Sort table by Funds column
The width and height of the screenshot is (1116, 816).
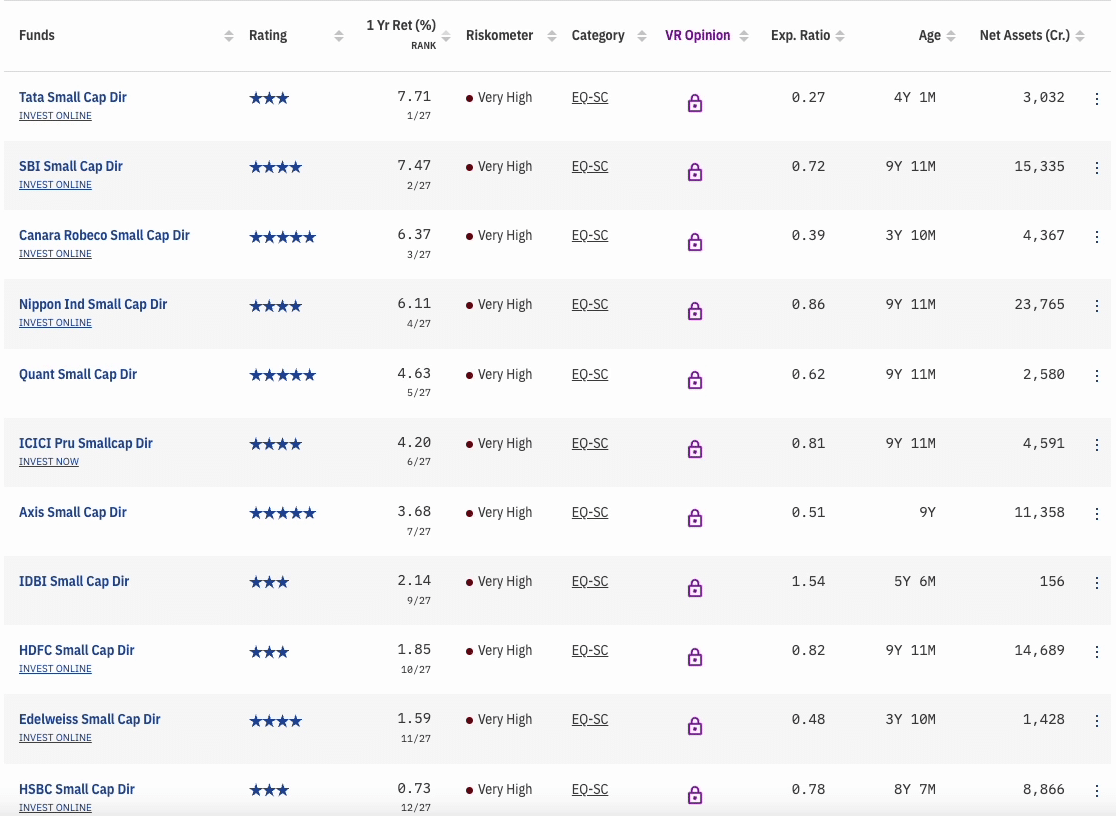228,36
